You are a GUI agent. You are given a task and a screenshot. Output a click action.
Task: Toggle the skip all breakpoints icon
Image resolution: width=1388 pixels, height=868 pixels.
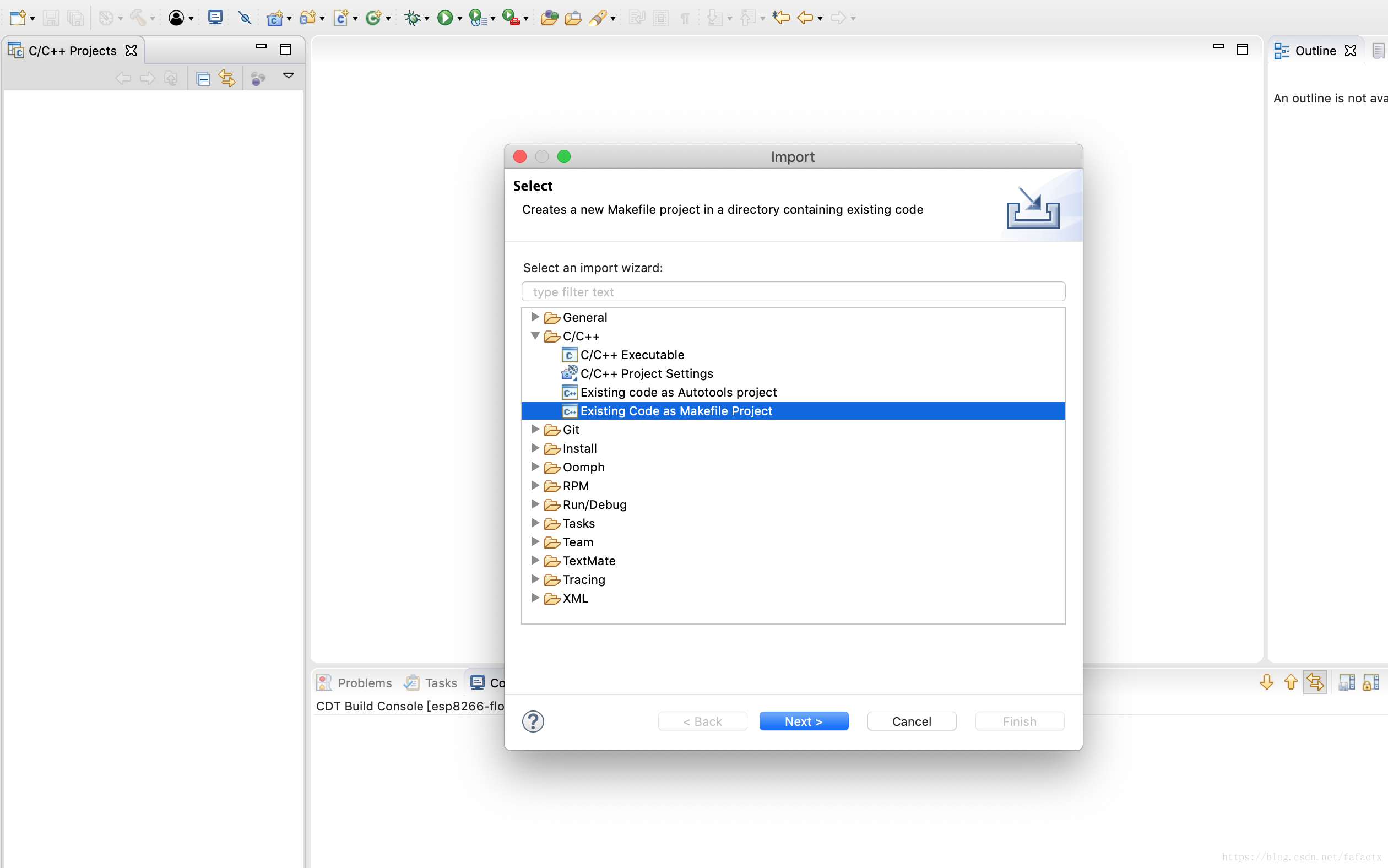point(245,18)
